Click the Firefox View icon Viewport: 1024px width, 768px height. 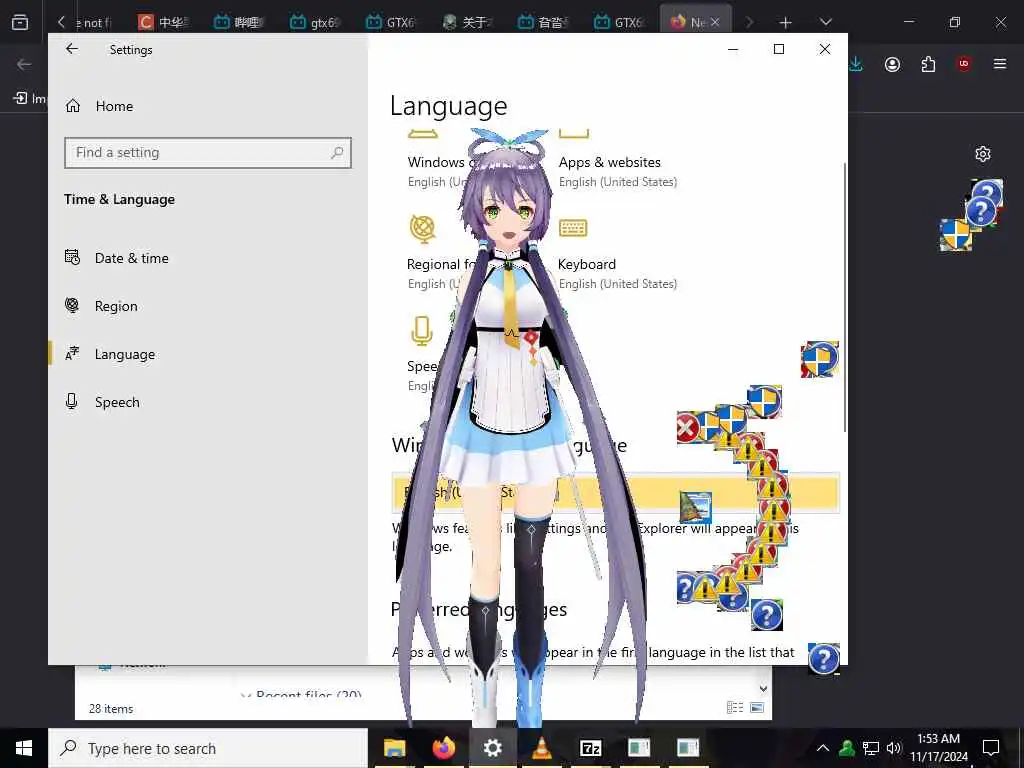tap(20, 23)
